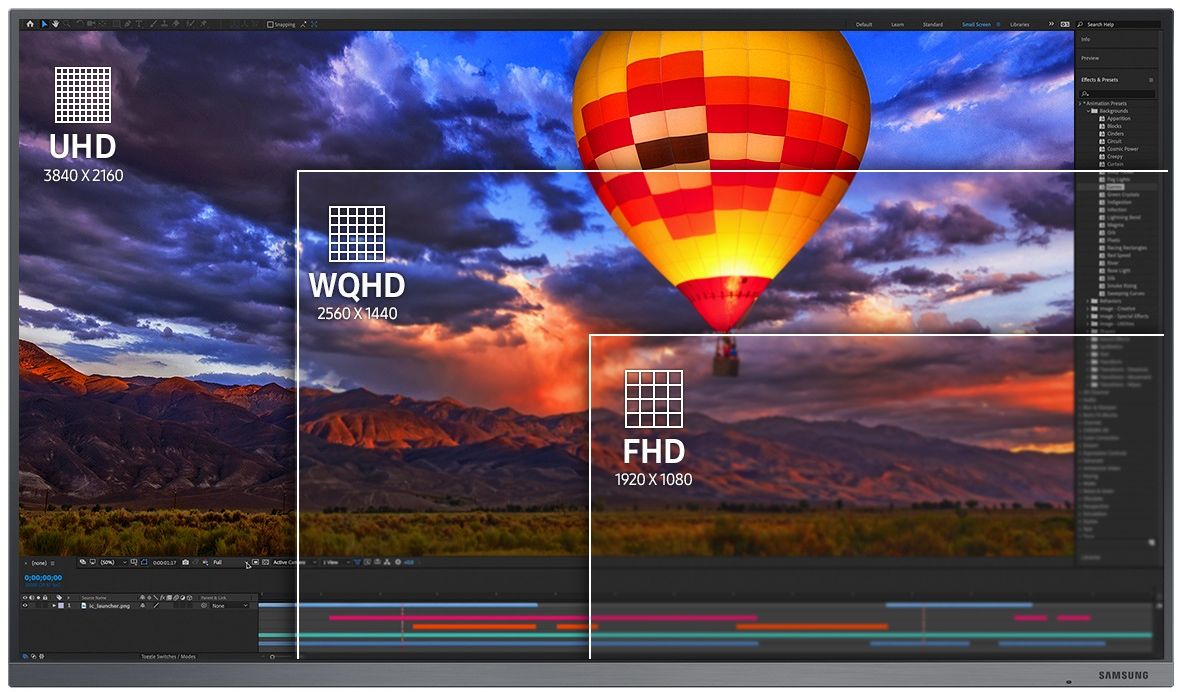Screen dimensions: 1180x692
Task: Click the Parent & Link column header
Action: (214, 598)
